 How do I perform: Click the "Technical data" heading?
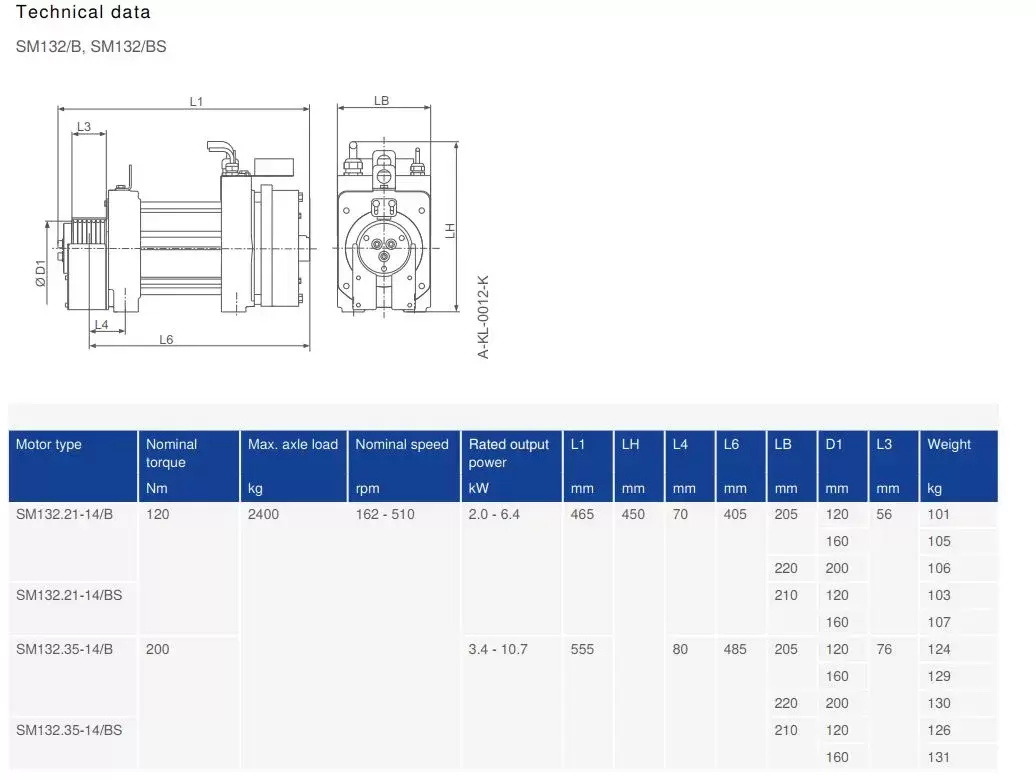[x=83, y=12]
